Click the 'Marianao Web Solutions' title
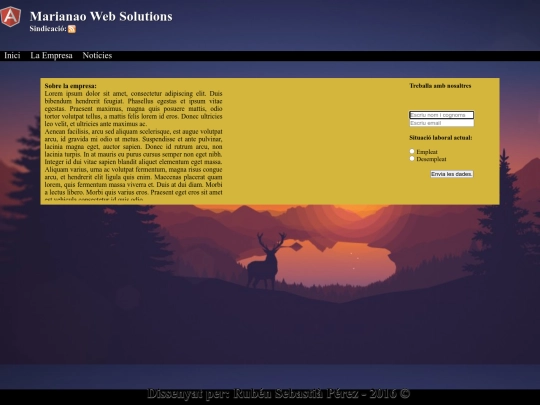 pos(101,16)
